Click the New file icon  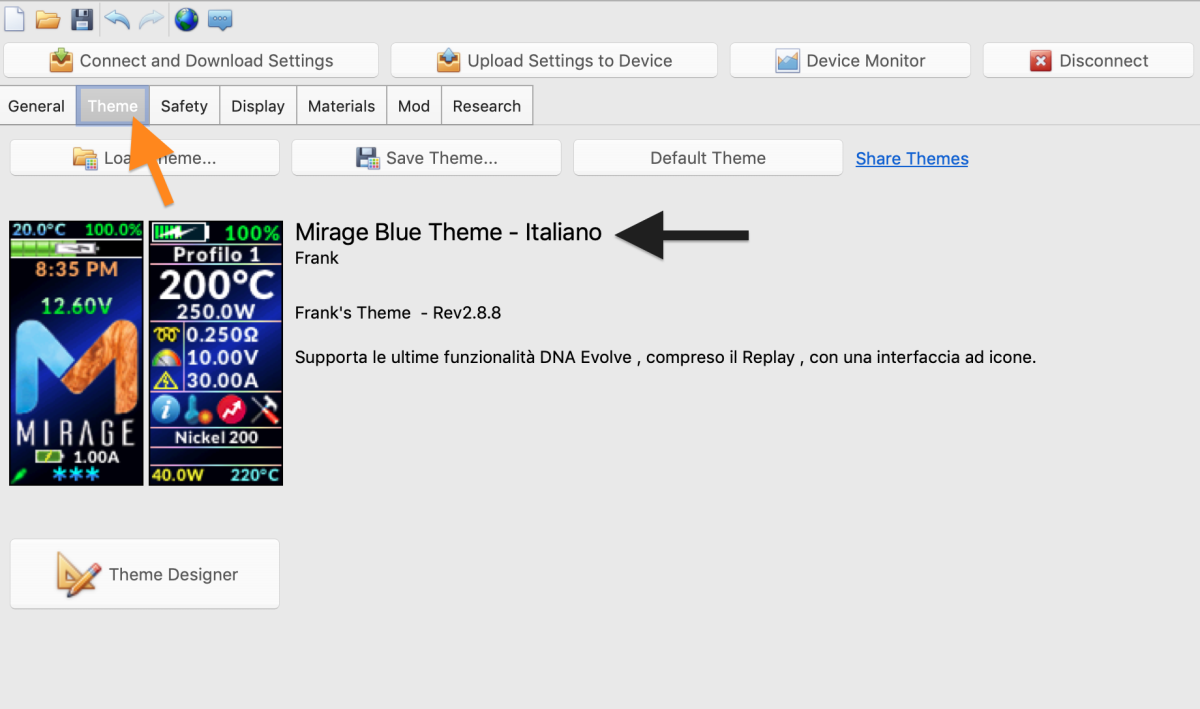click(15, 19)
